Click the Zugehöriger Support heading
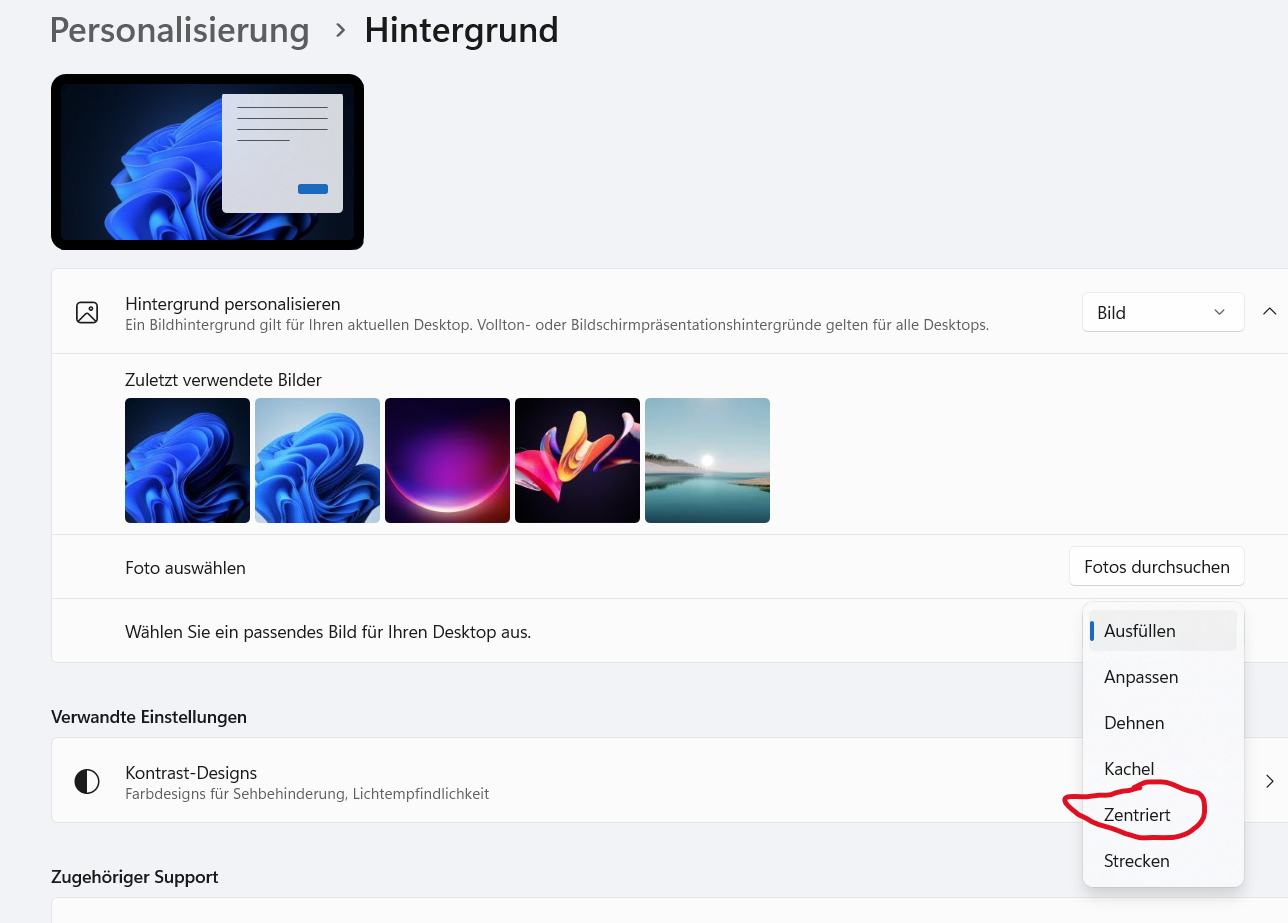Image resolution: width=1288 pixels, height=923 pixels. point(134,877)
